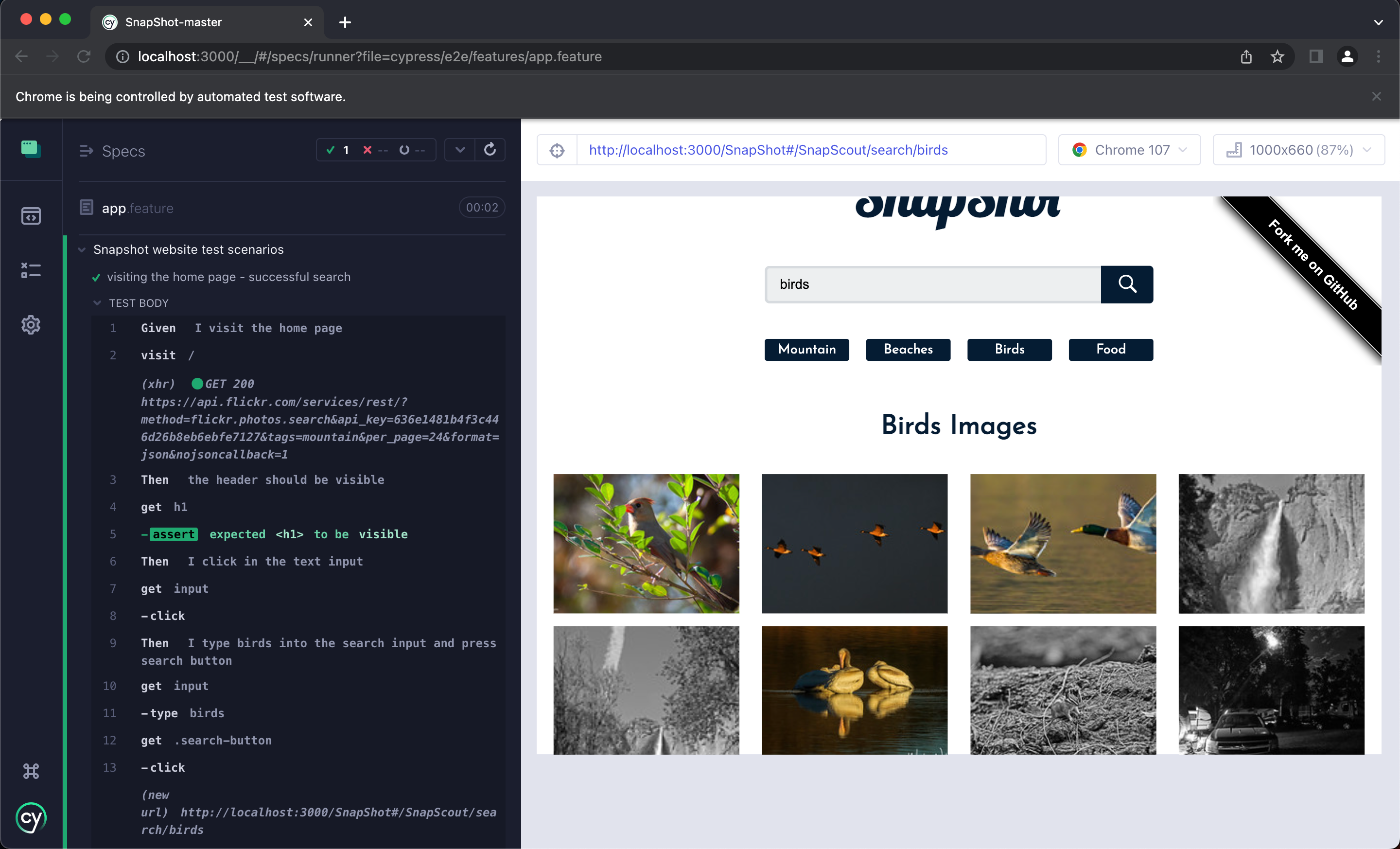Screen dimensions: 1400x849
Task: Dismiss the automated test software notification
Action: click(1377, 96)
